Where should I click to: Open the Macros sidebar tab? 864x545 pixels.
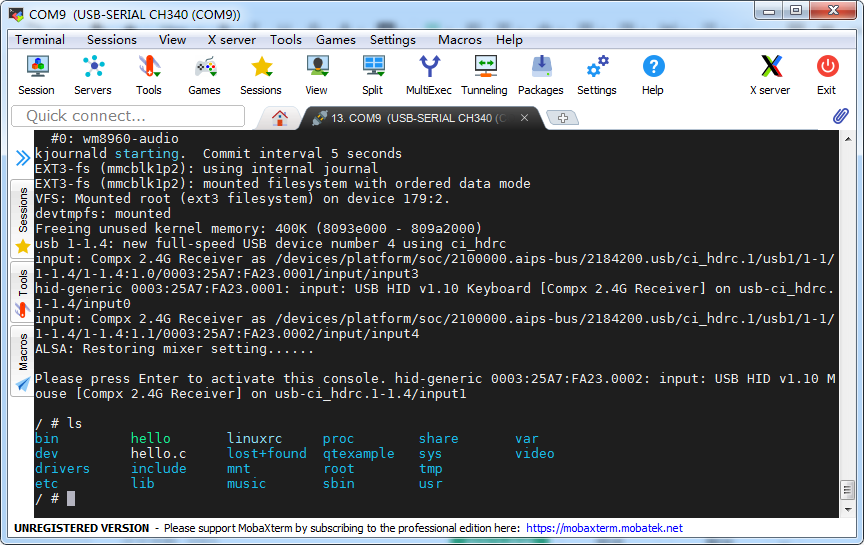pyautogui.click(x=23, y=361)
